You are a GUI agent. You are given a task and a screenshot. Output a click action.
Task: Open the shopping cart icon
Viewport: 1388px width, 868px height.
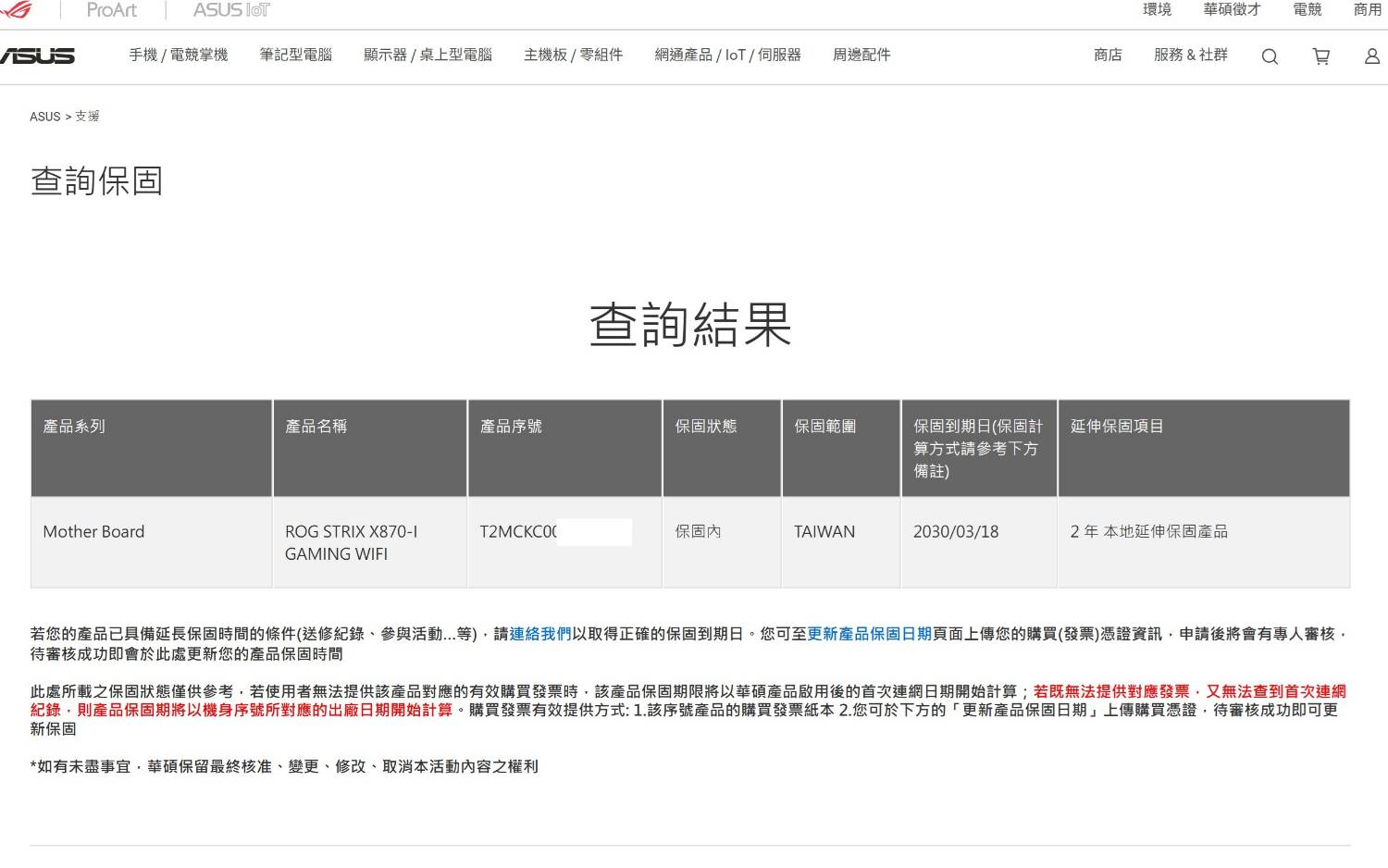pos(1321,56)
